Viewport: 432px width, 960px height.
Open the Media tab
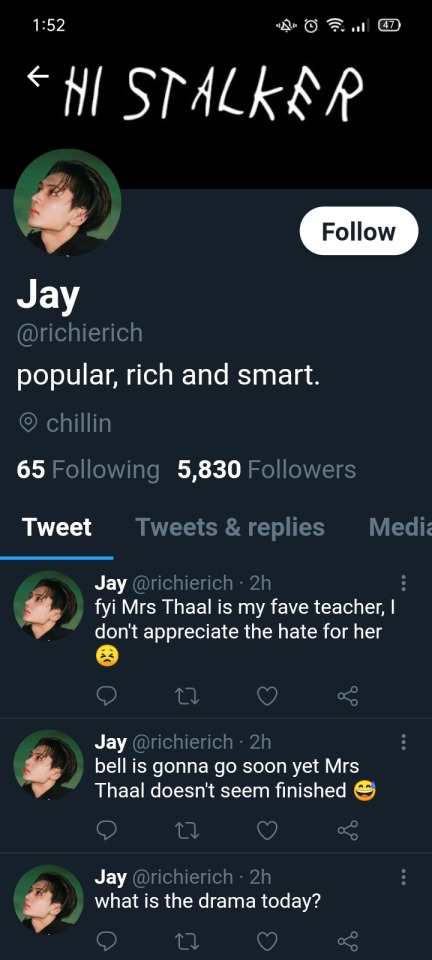400,527
